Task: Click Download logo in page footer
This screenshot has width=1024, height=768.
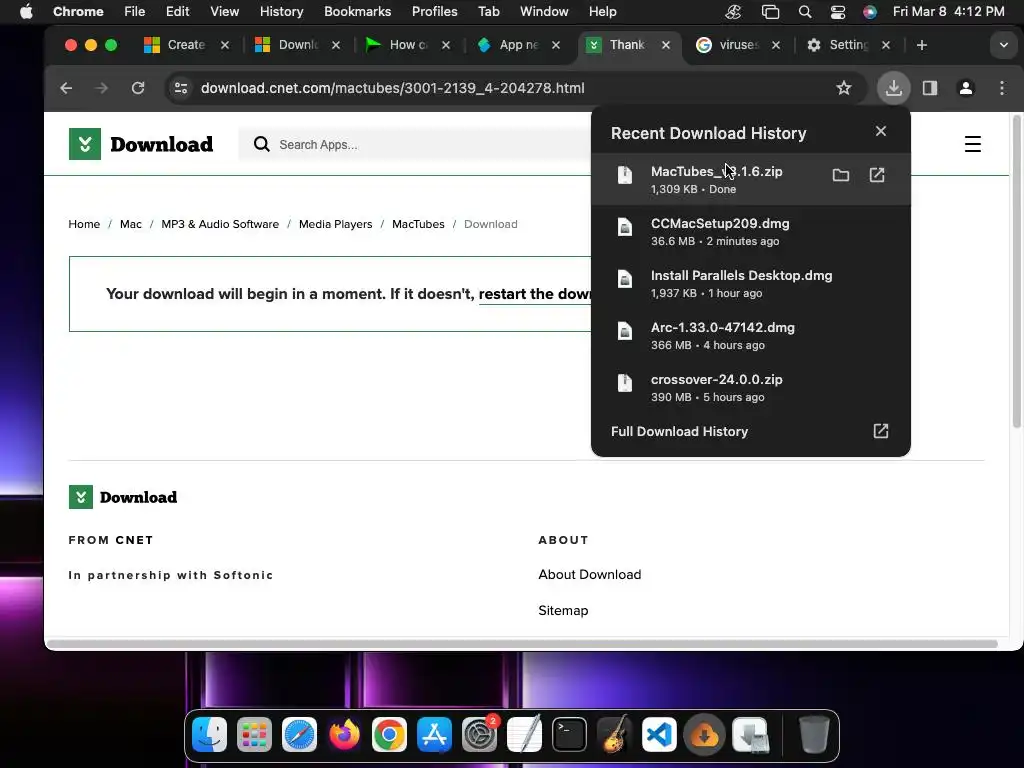Action: [x=123, y=497]
